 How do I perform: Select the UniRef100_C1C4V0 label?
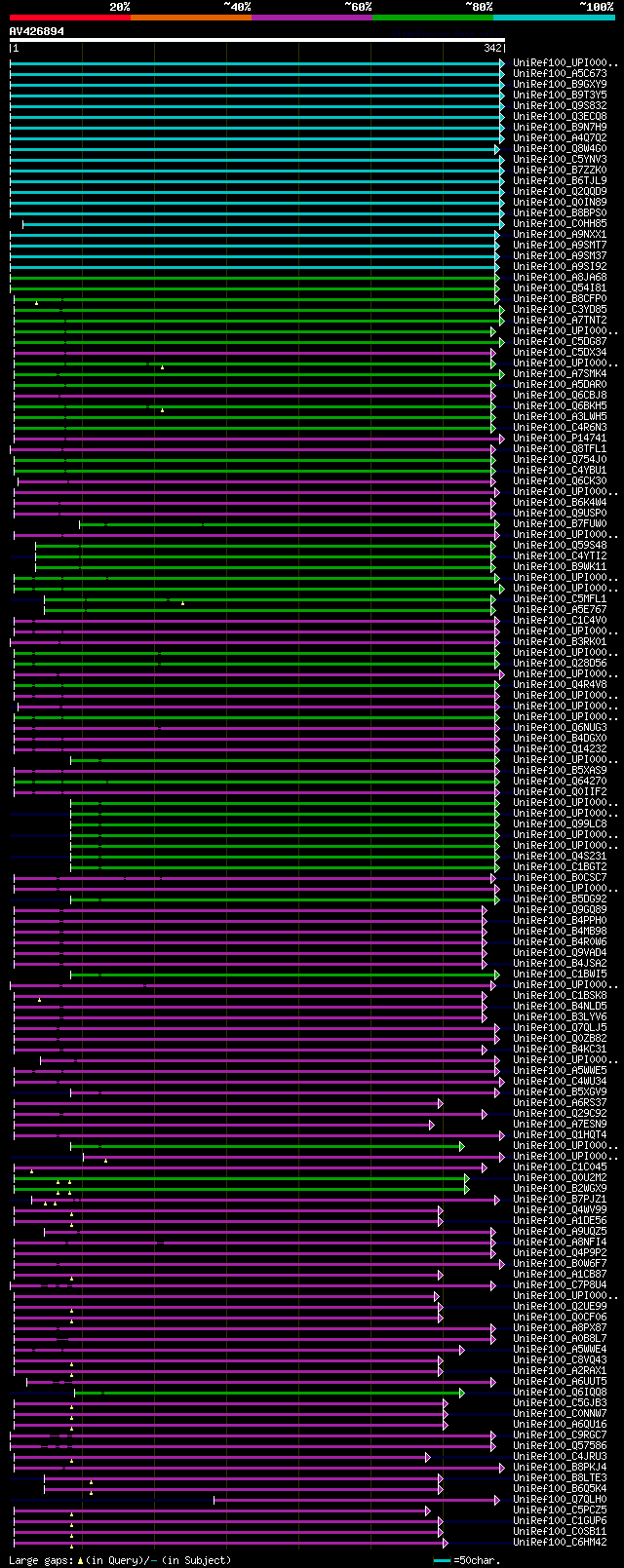(560, 620)
